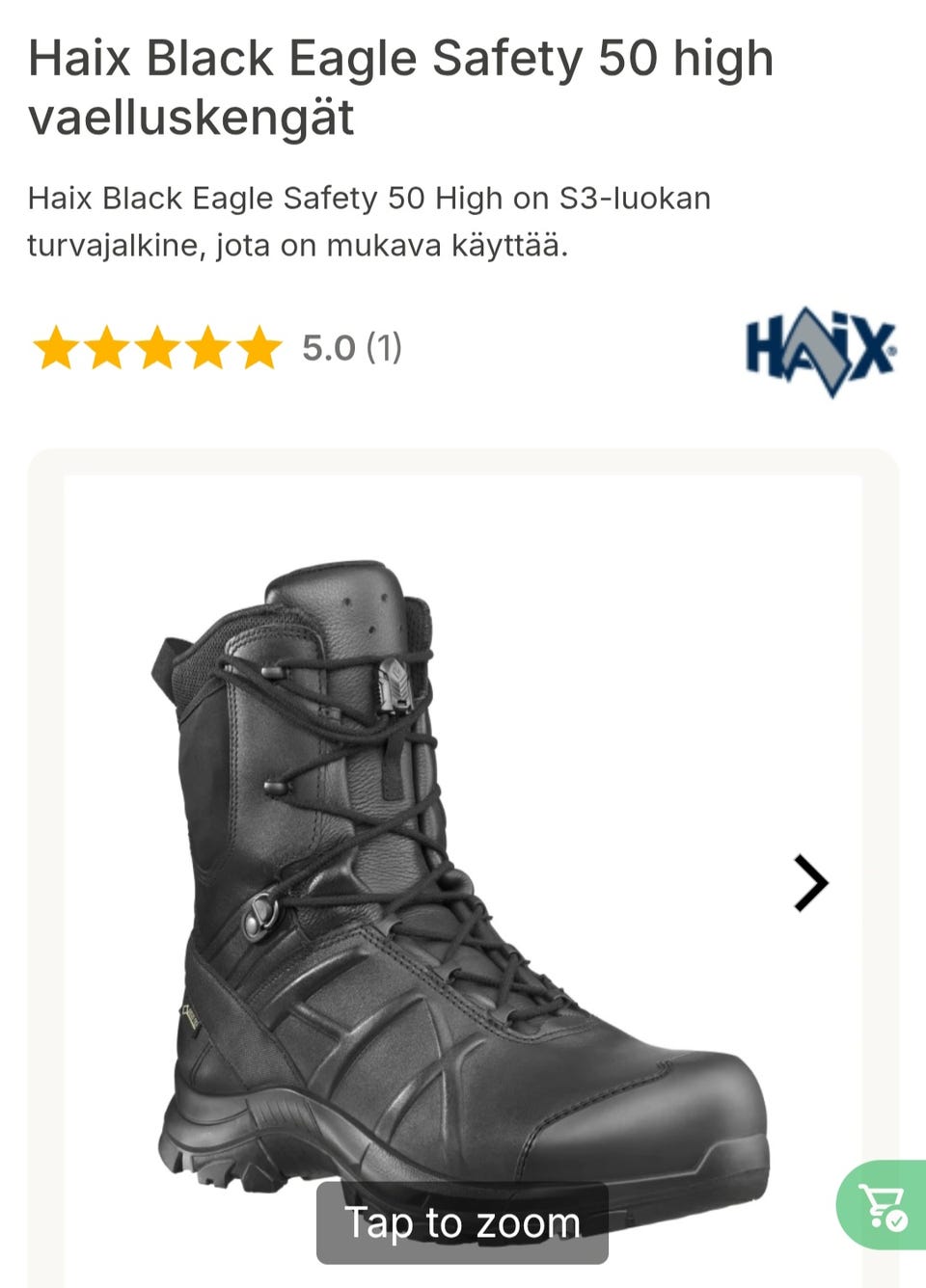Select the fifth rating star

point(259,348)
